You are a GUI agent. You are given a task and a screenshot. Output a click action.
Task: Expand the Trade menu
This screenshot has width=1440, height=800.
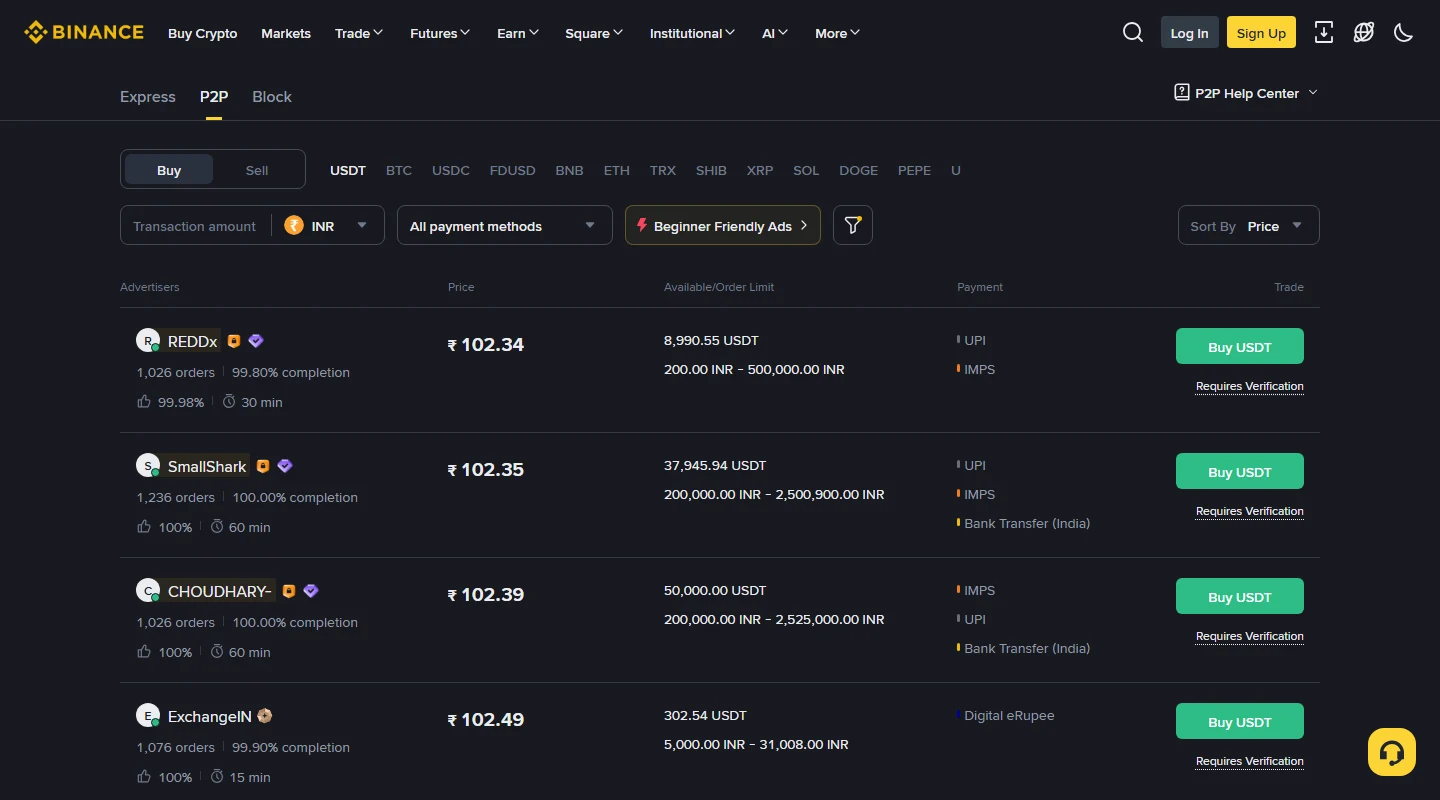[359, 33]
